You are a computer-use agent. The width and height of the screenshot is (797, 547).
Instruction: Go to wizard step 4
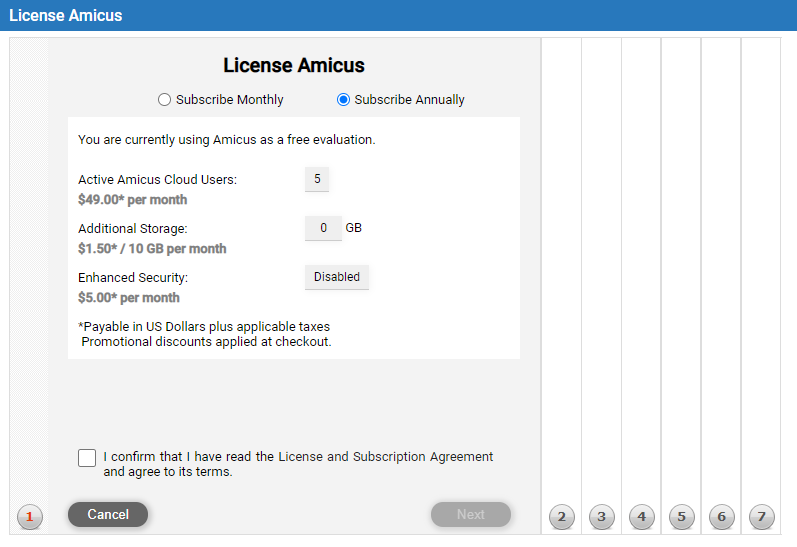(641, 517)
